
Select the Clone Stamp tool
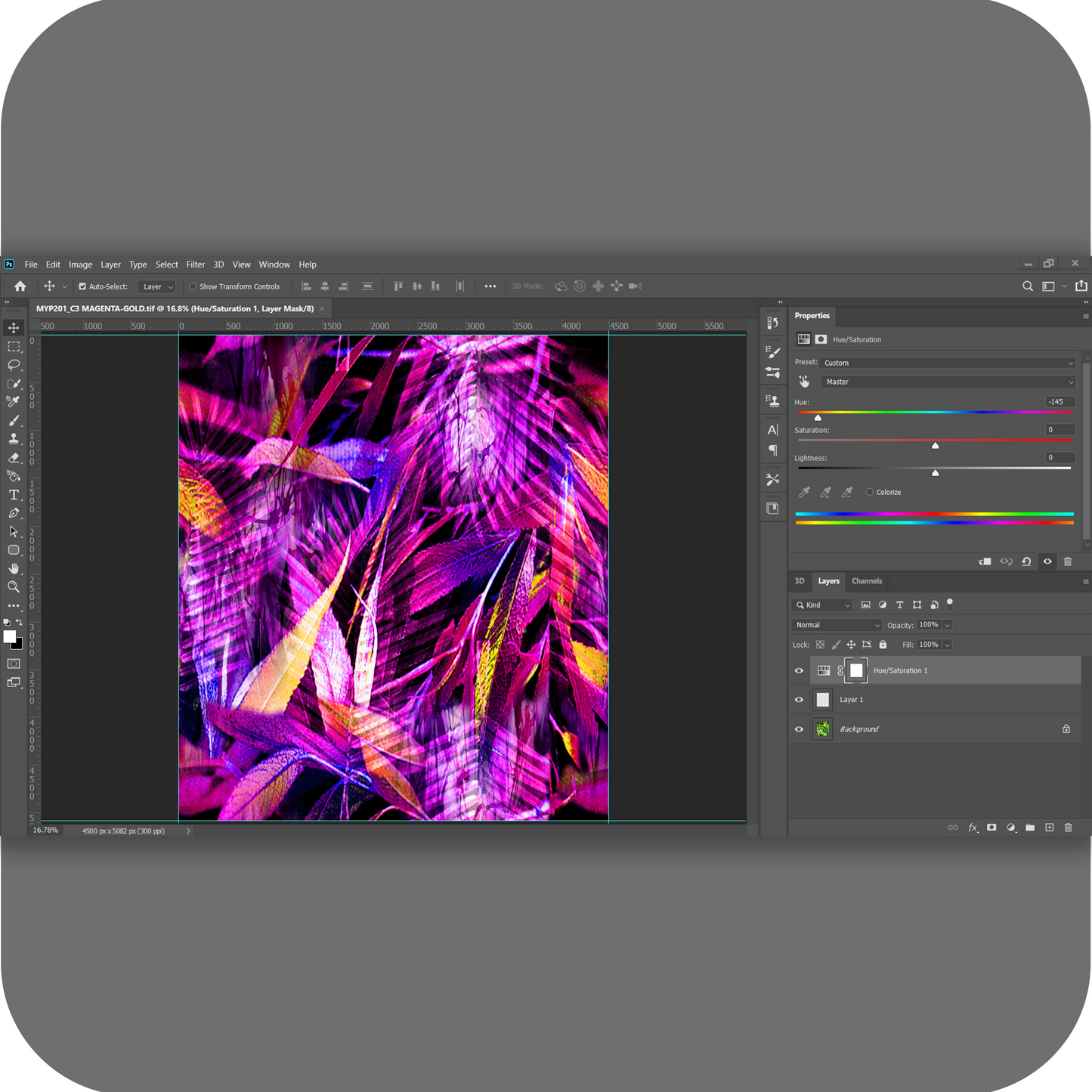[14, 439]
